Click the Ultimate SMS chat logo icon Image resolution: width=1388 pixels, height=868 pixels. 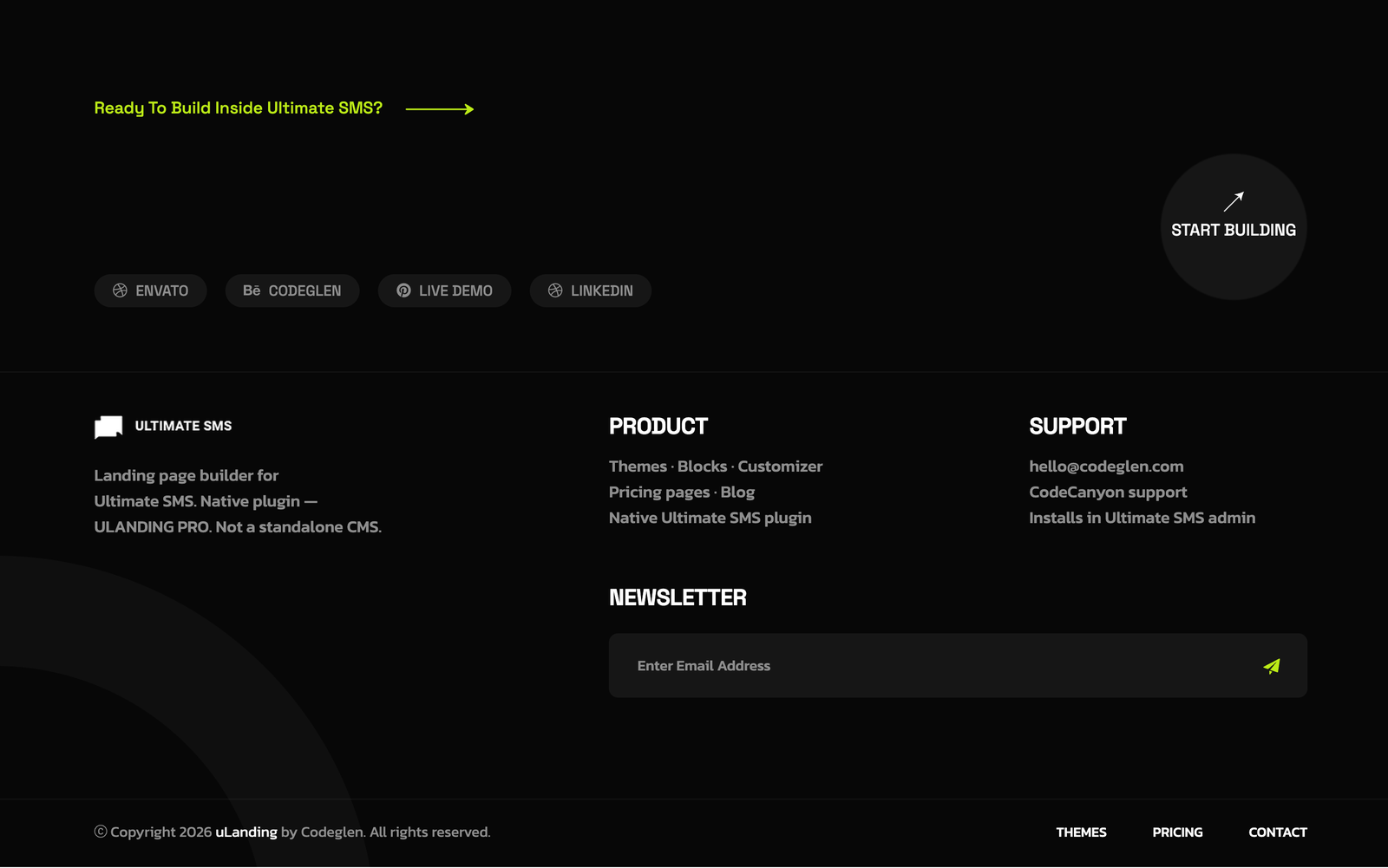click(x=108, y=427)
